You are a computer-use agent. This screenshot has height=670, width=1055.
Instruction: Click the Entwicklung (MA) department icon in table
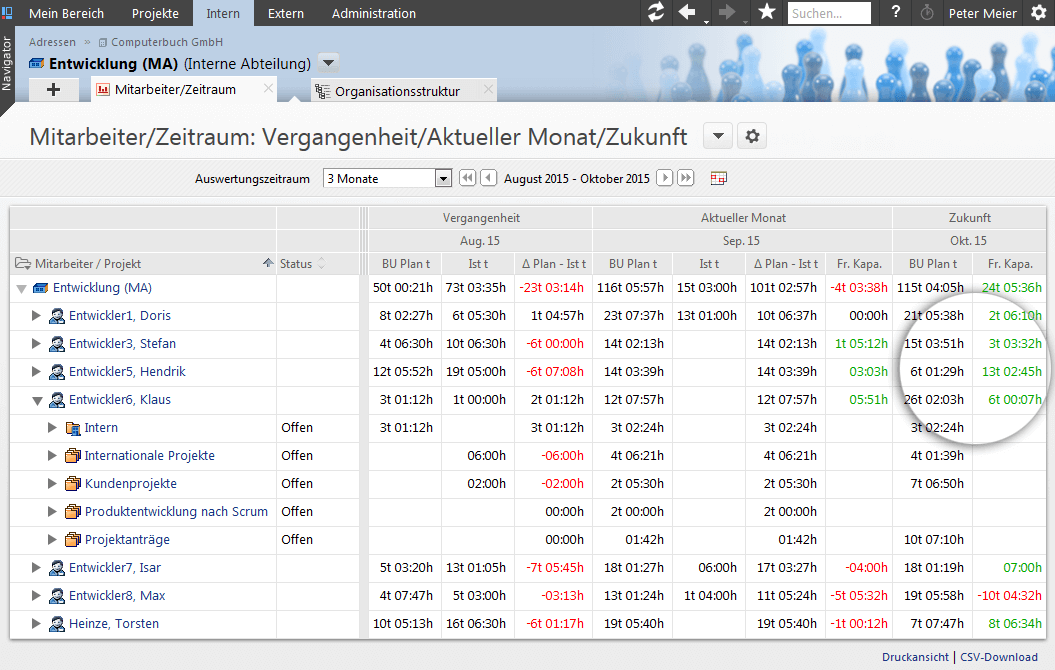41,288
